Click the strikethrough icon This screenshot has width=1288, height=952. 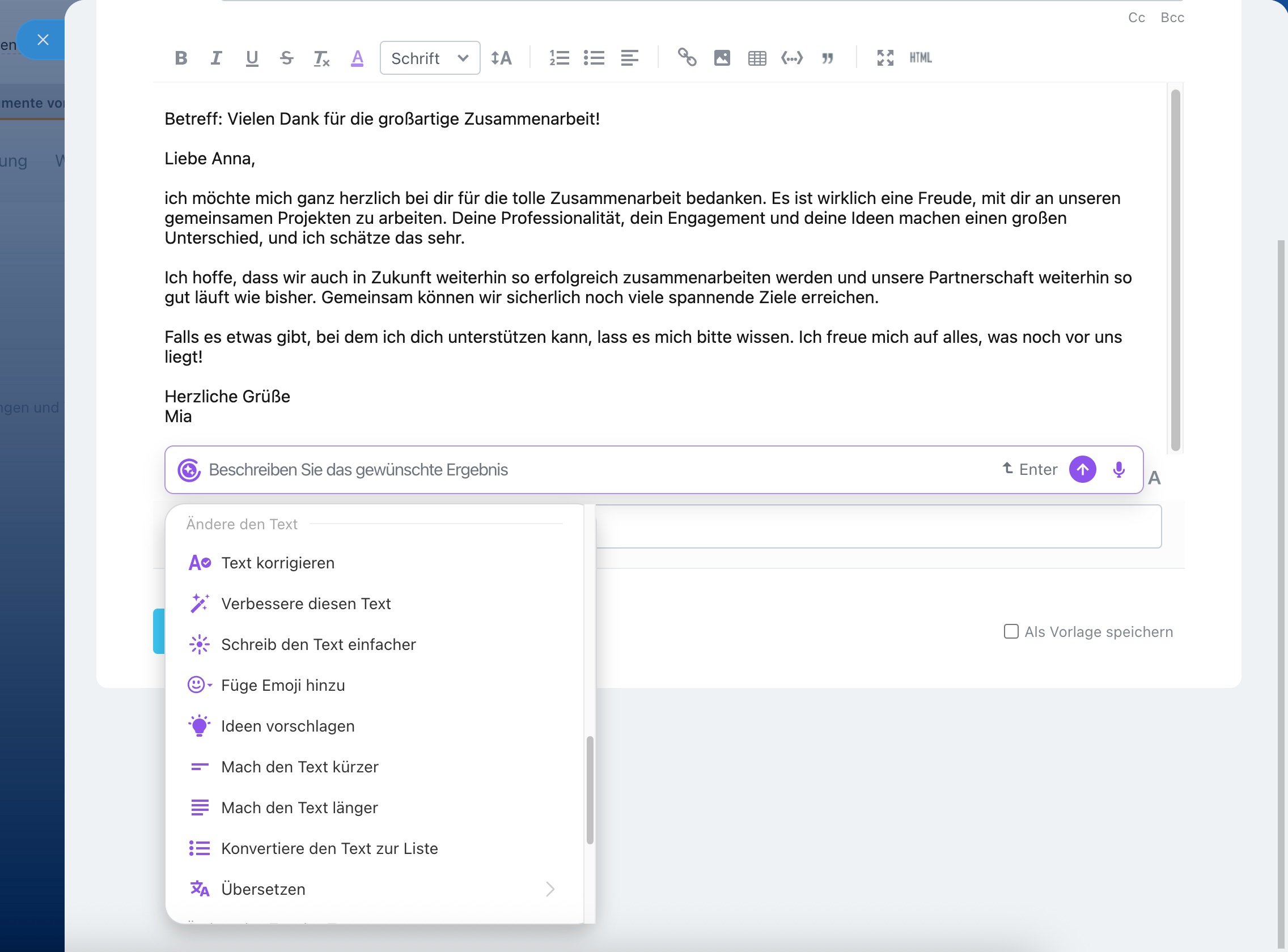[x=286, y=58]
